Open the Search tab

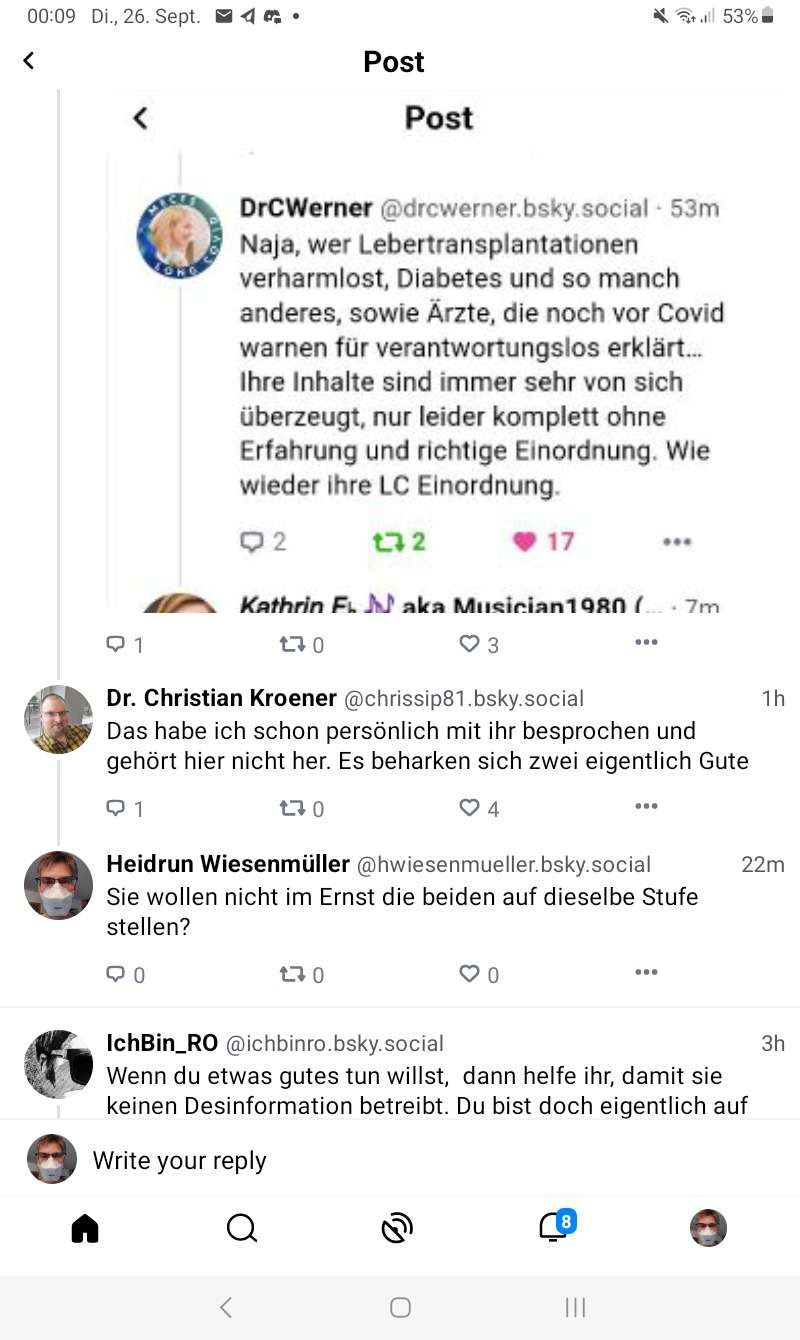click(241, 1227)
